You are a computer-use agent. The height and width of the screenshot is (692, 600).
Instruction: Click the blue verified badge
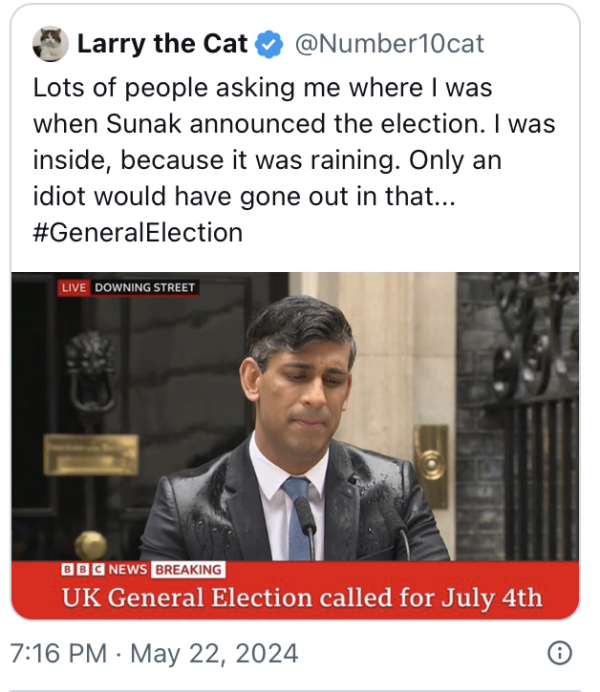point(269,44)
